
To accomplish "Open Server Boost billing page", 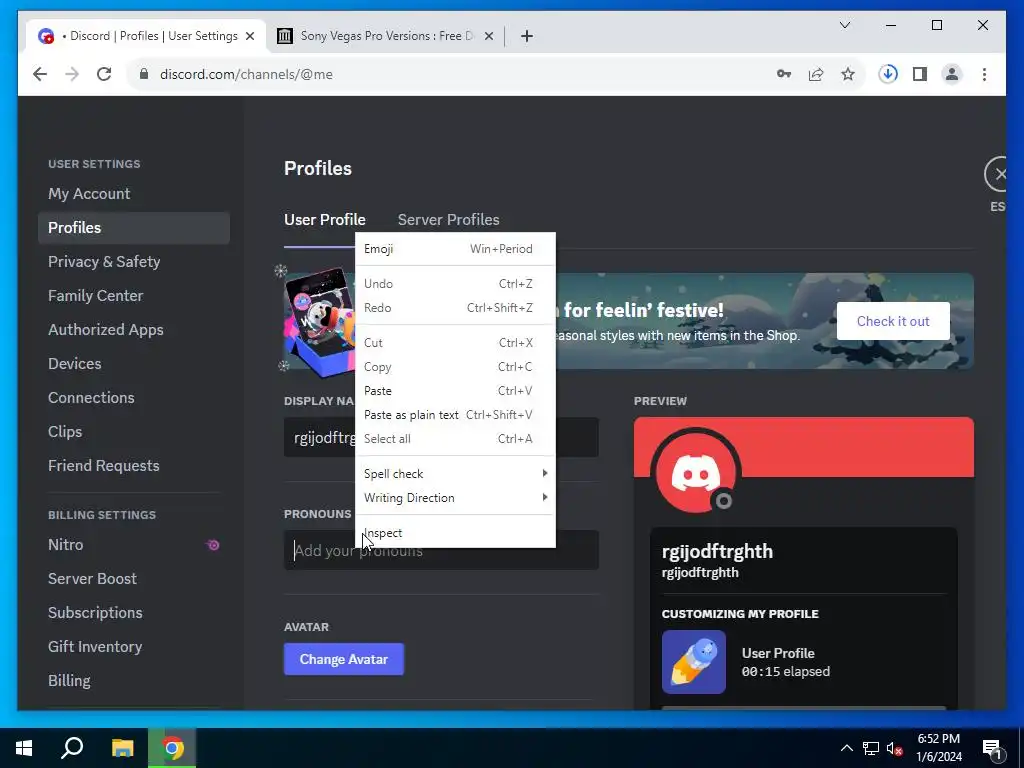I will click(x=134, y=579).
